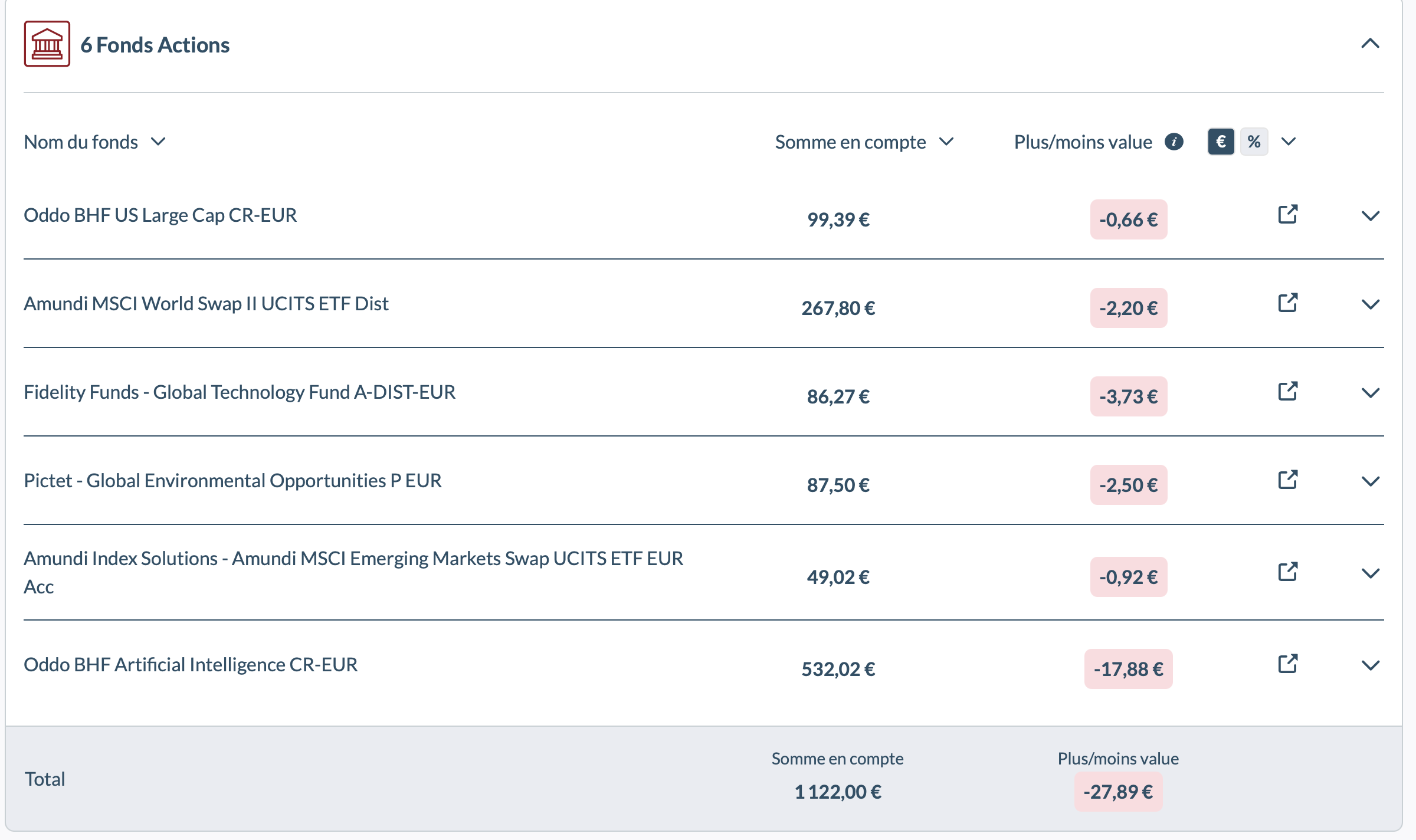This screenshot has width=1416, height=840.
Task: Open external link for Amundi MSCI World Swap
Action: (x=1287, y=303)
